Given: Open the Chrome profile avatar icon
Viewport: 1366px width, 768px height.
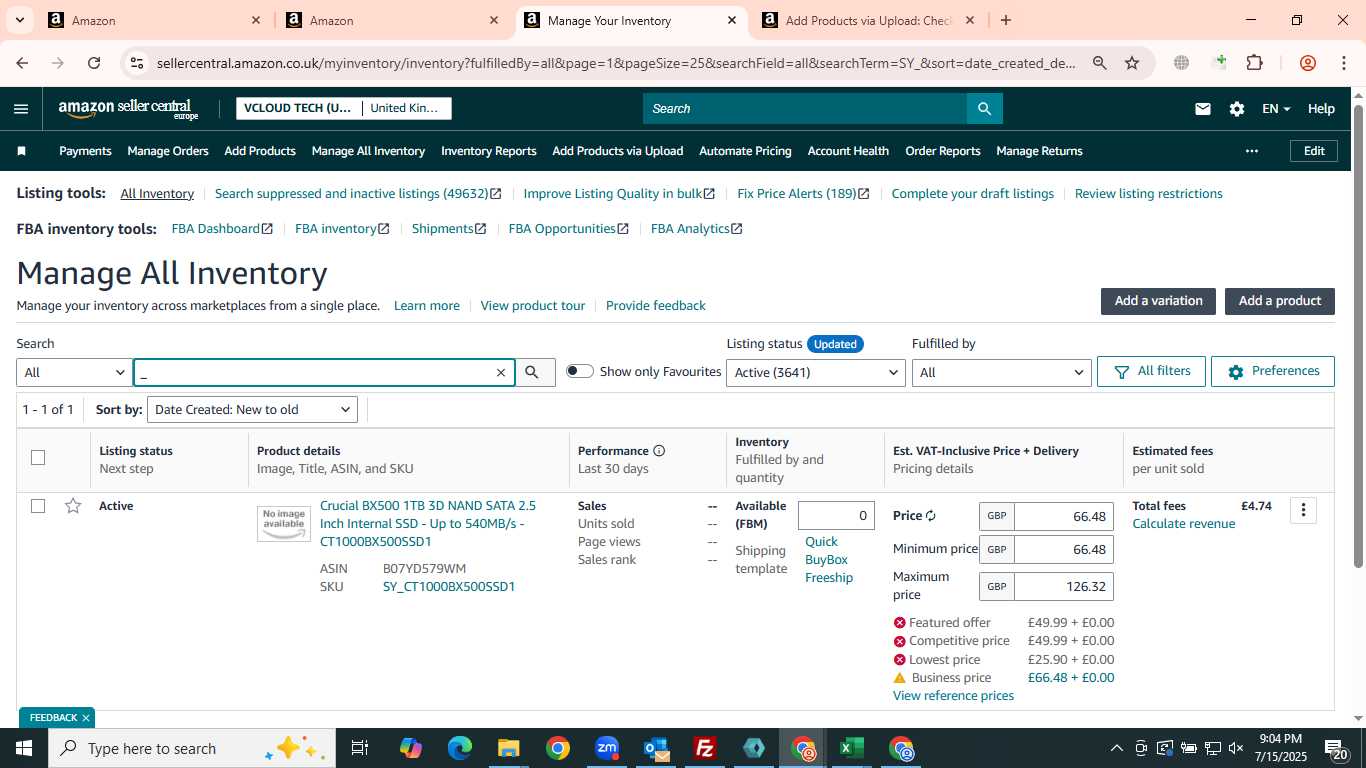Looking at the screenshot, I should [1307, 63].
